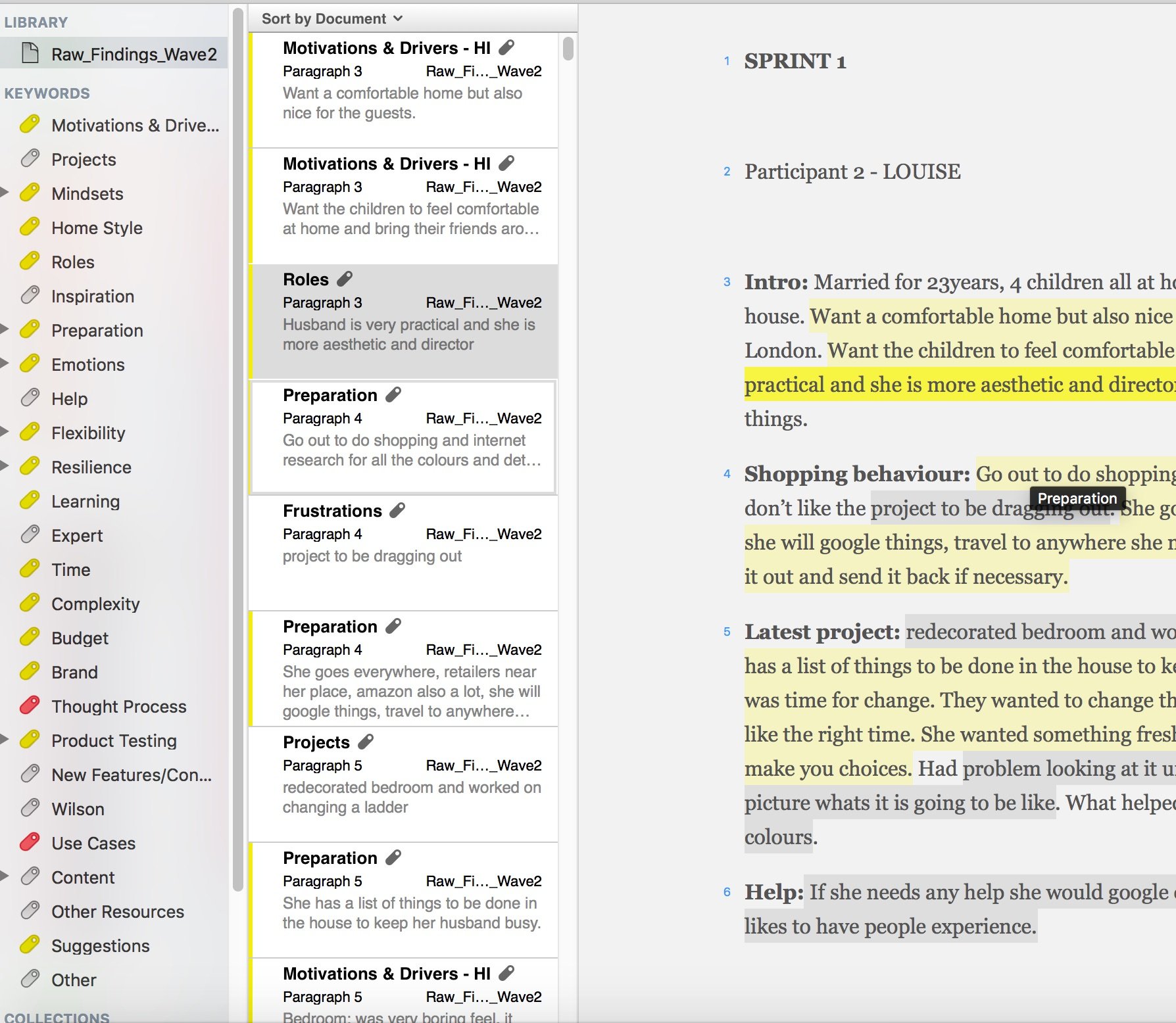Open the Frustrations highlight card

[404, 553]
